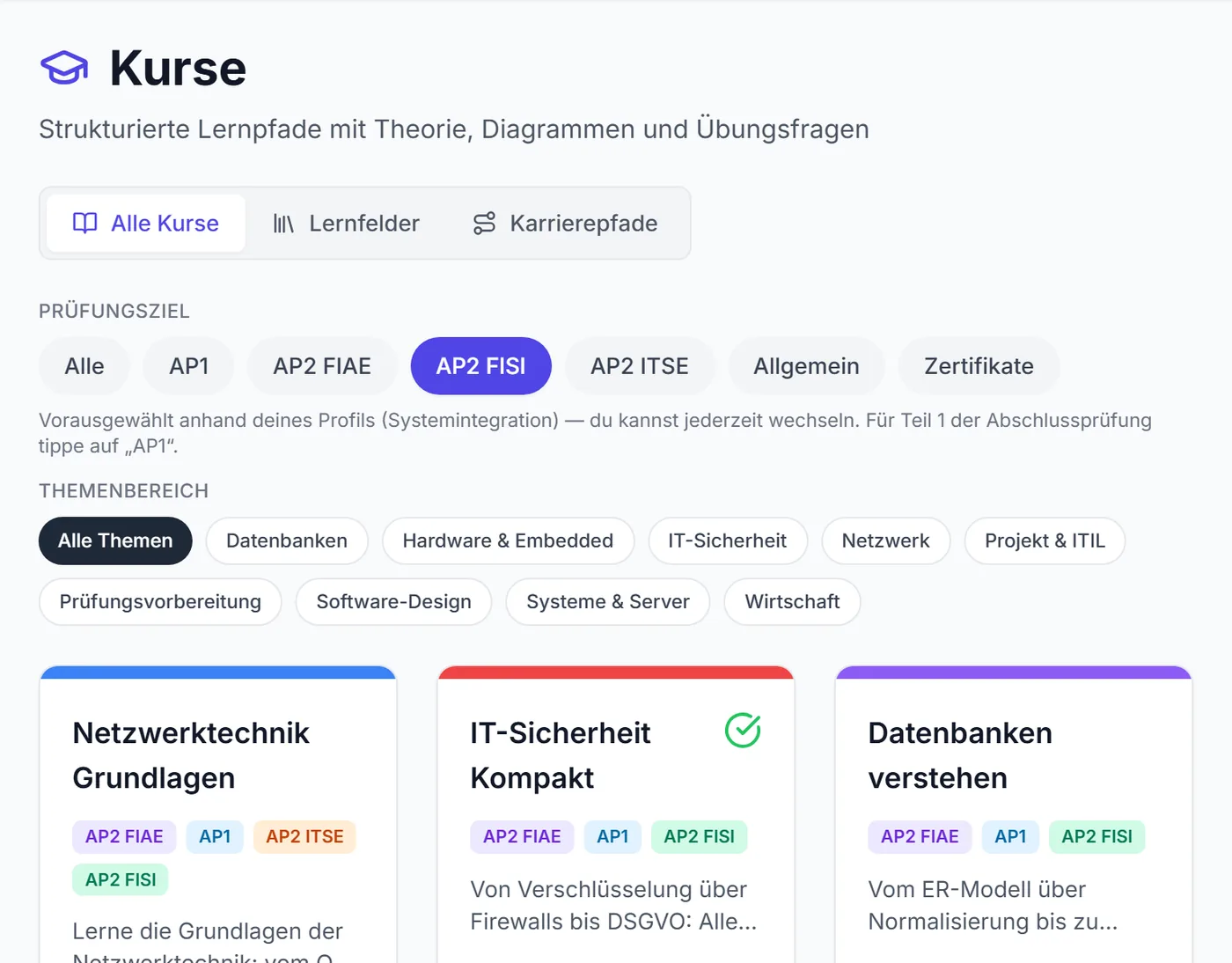The image size is (1232, 963).
Task: Switch to the Alle Kurse tab
Action: 146,224
